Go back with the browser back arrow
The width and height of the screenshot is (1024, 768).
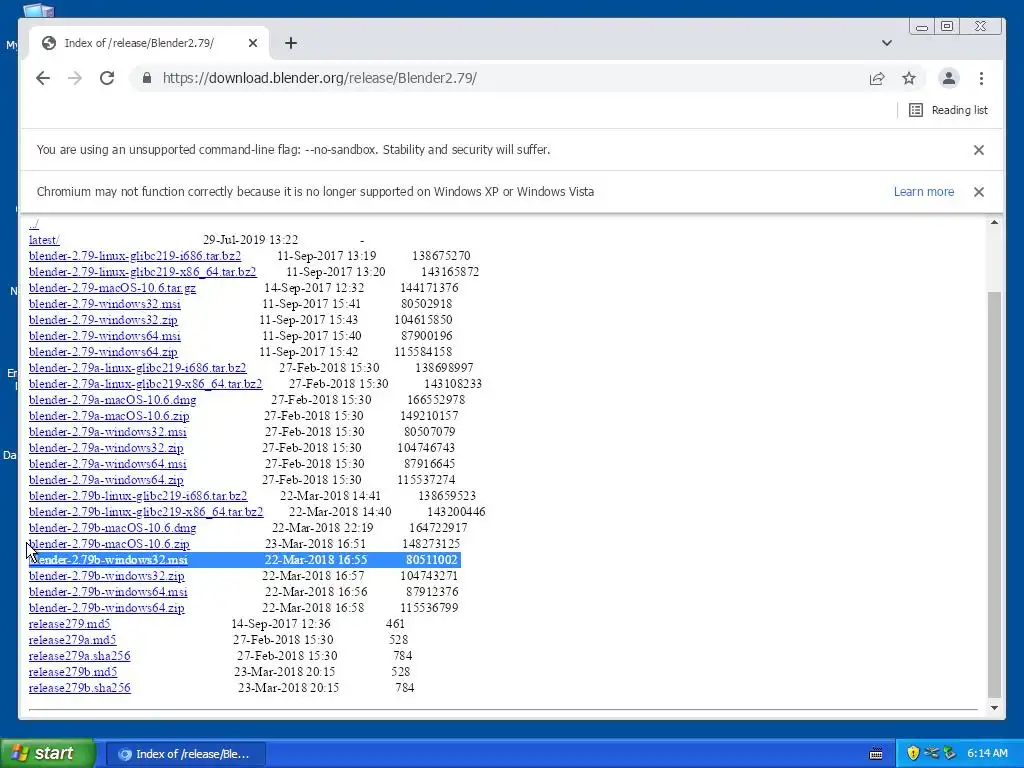point(43,78)
